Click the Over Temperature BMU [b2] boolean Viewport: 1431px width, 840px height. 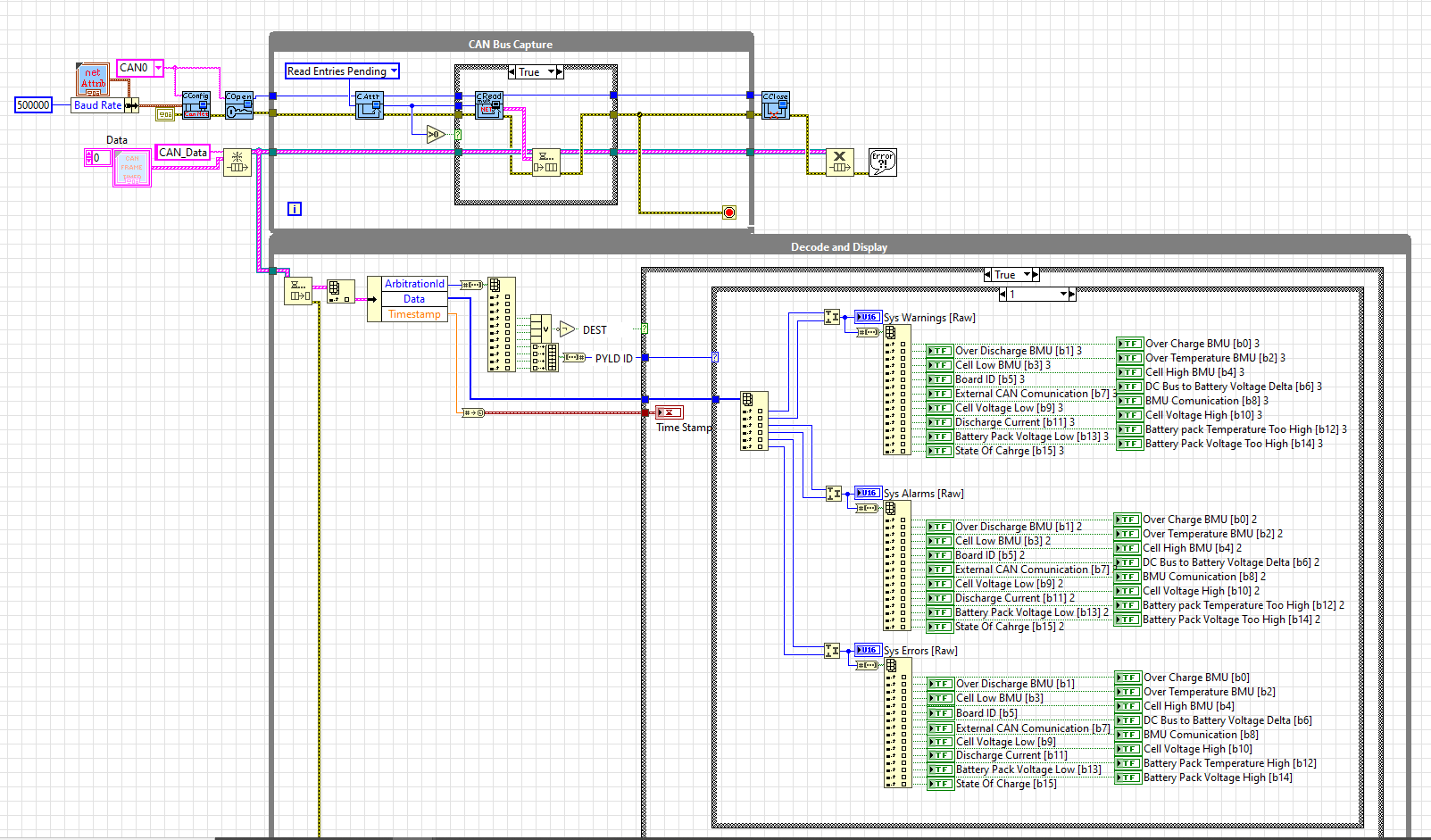[x=1128, y=692]
